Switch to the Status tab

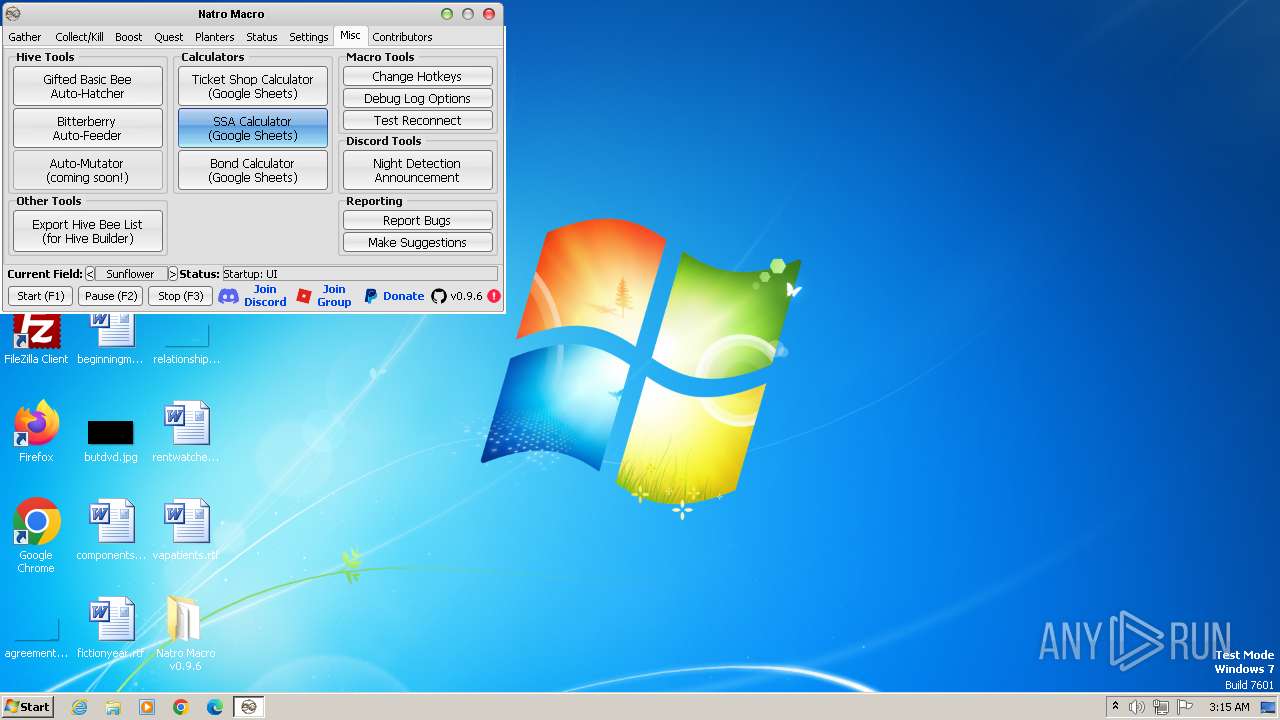tap(262, 37)
